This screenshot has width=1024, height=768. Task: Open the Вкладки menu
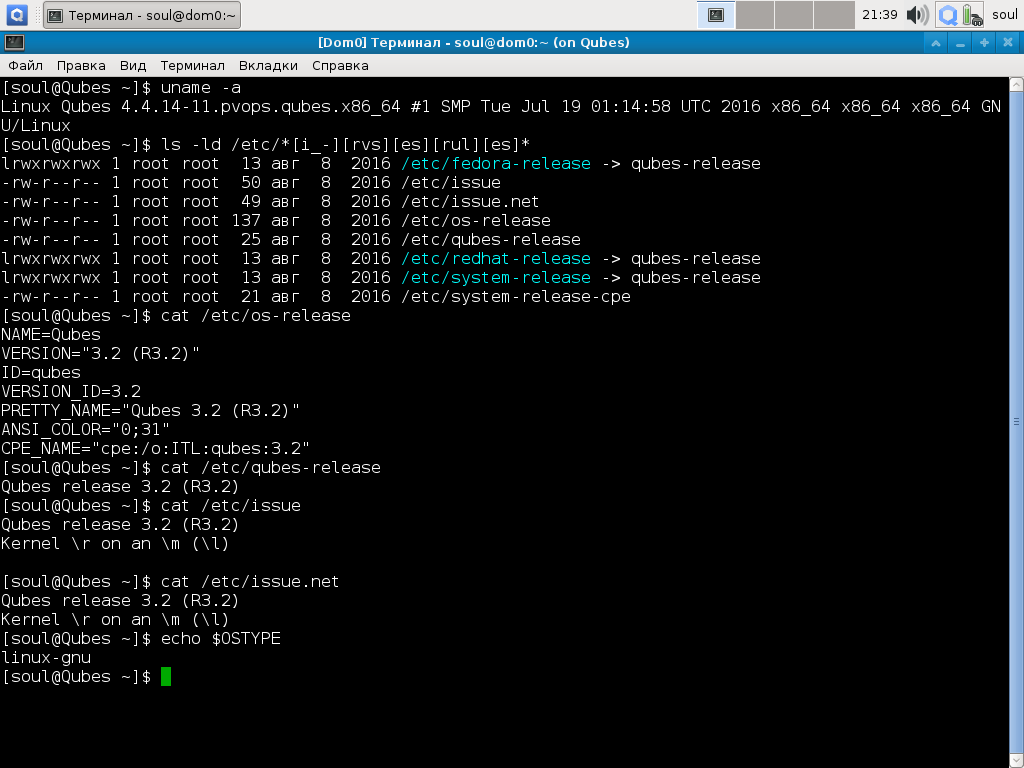(268, 65)
